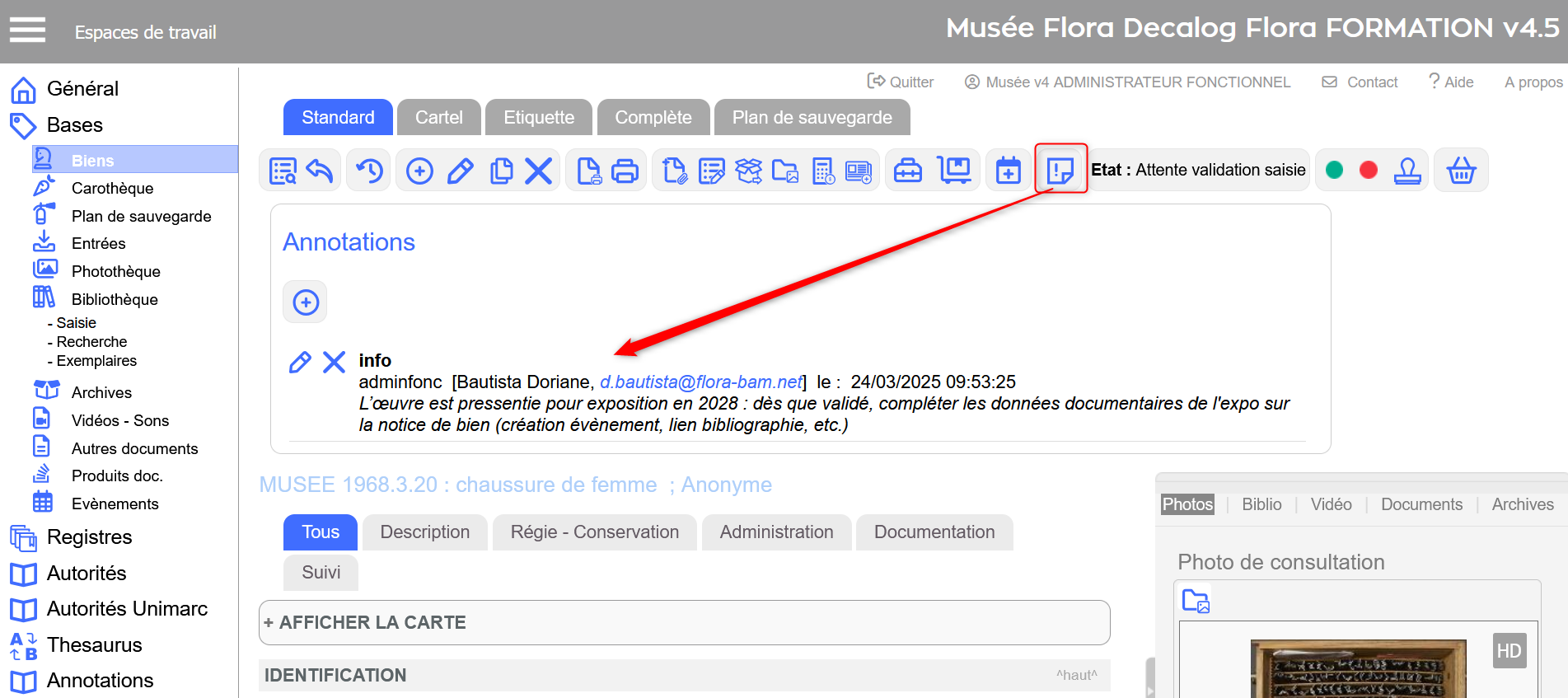Click the d.bautista@flora-bam.net email link
This screenshot has width=1568, height=698.
(700, 382)
